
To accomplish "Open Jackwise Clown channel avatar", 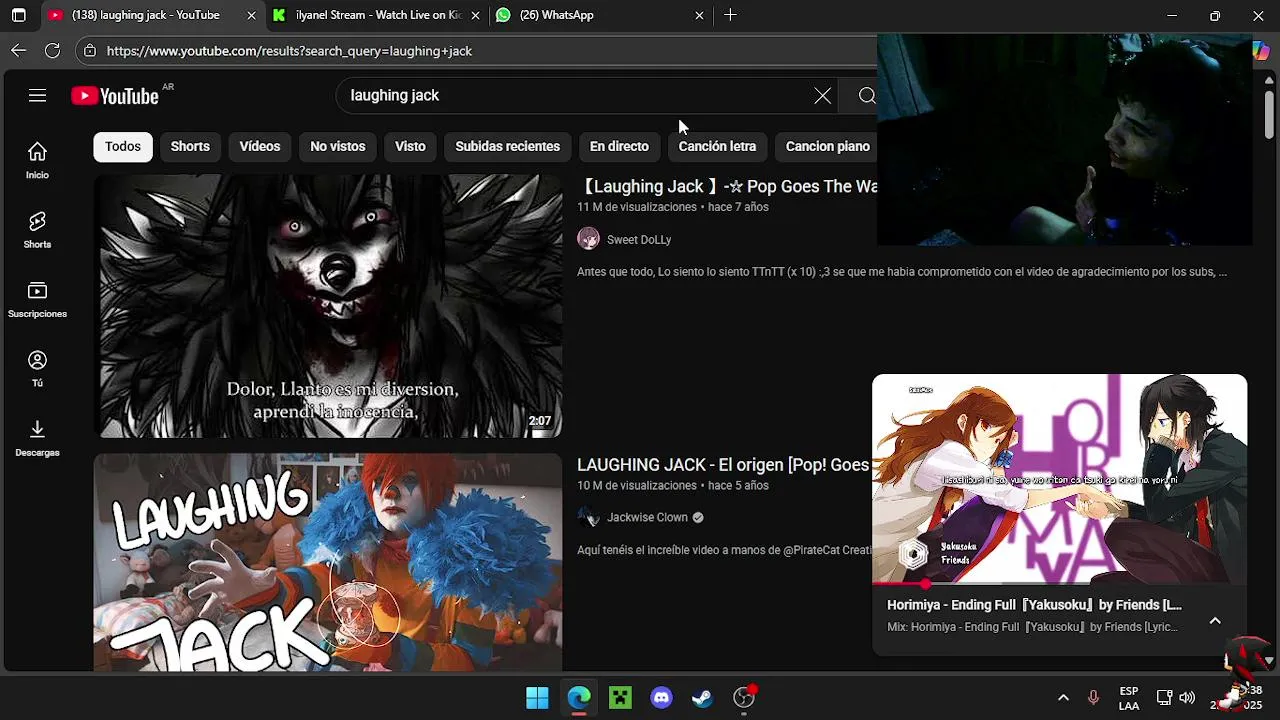I will click(x=588, y=517).
